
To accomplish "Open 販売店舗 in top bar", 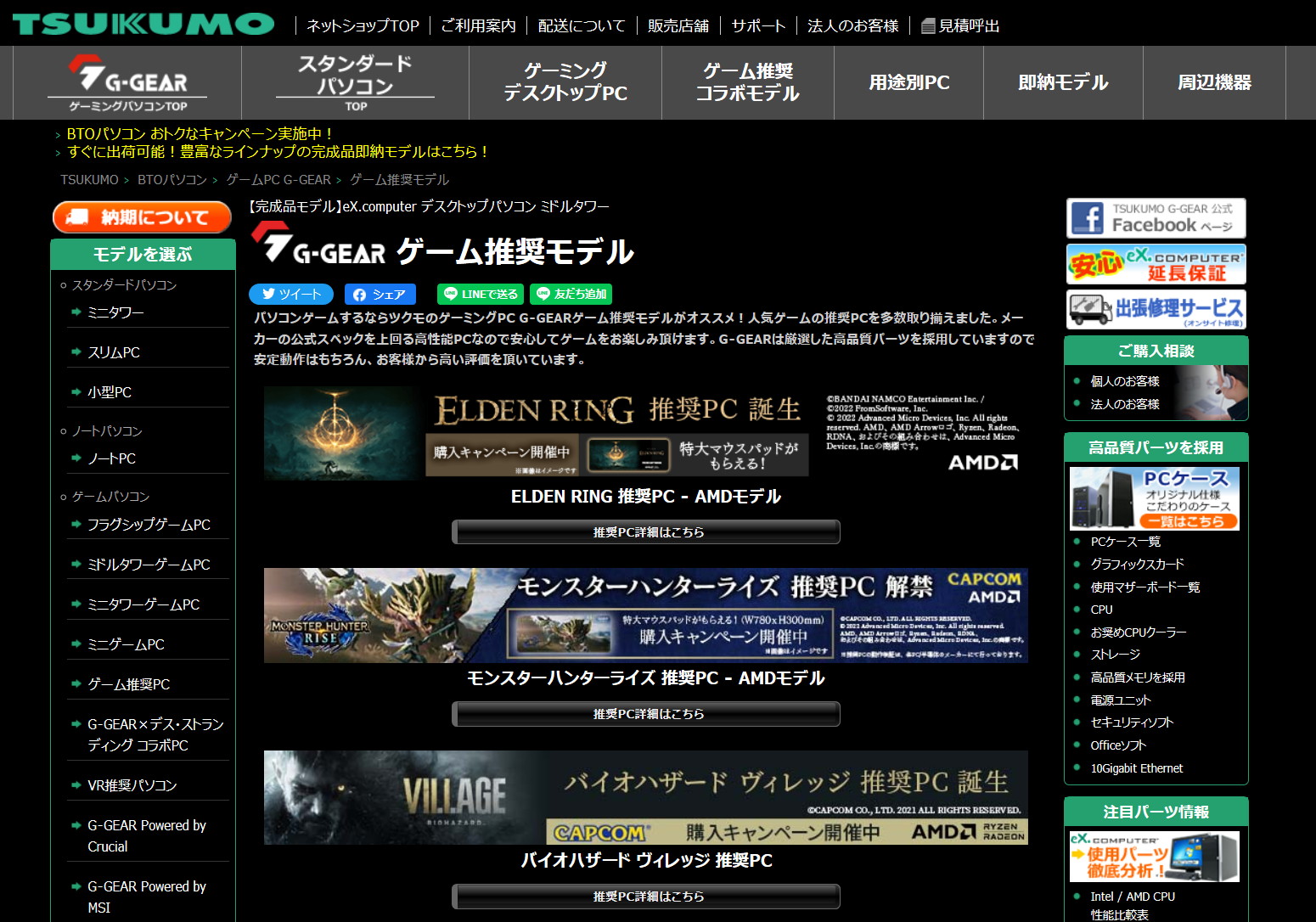I will coord(678,26).
